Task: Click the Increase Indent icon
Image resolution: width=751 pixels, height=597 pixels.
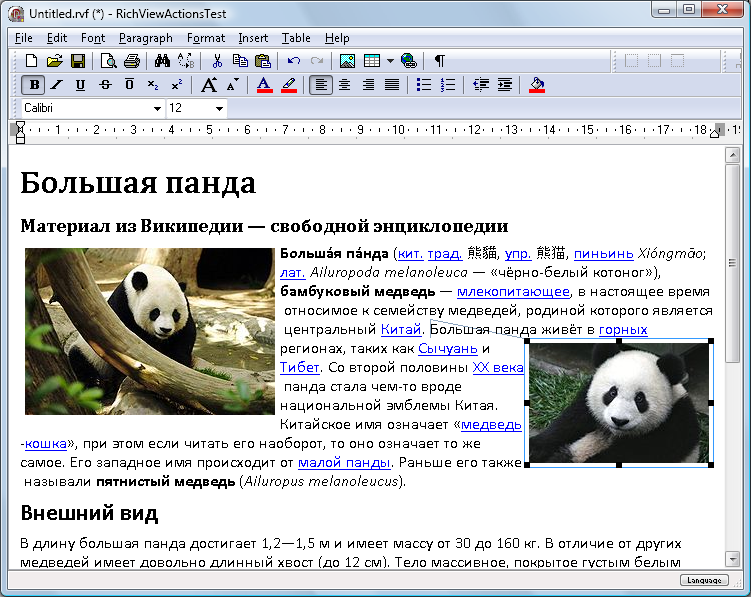Action: click(x=504, y=85)
